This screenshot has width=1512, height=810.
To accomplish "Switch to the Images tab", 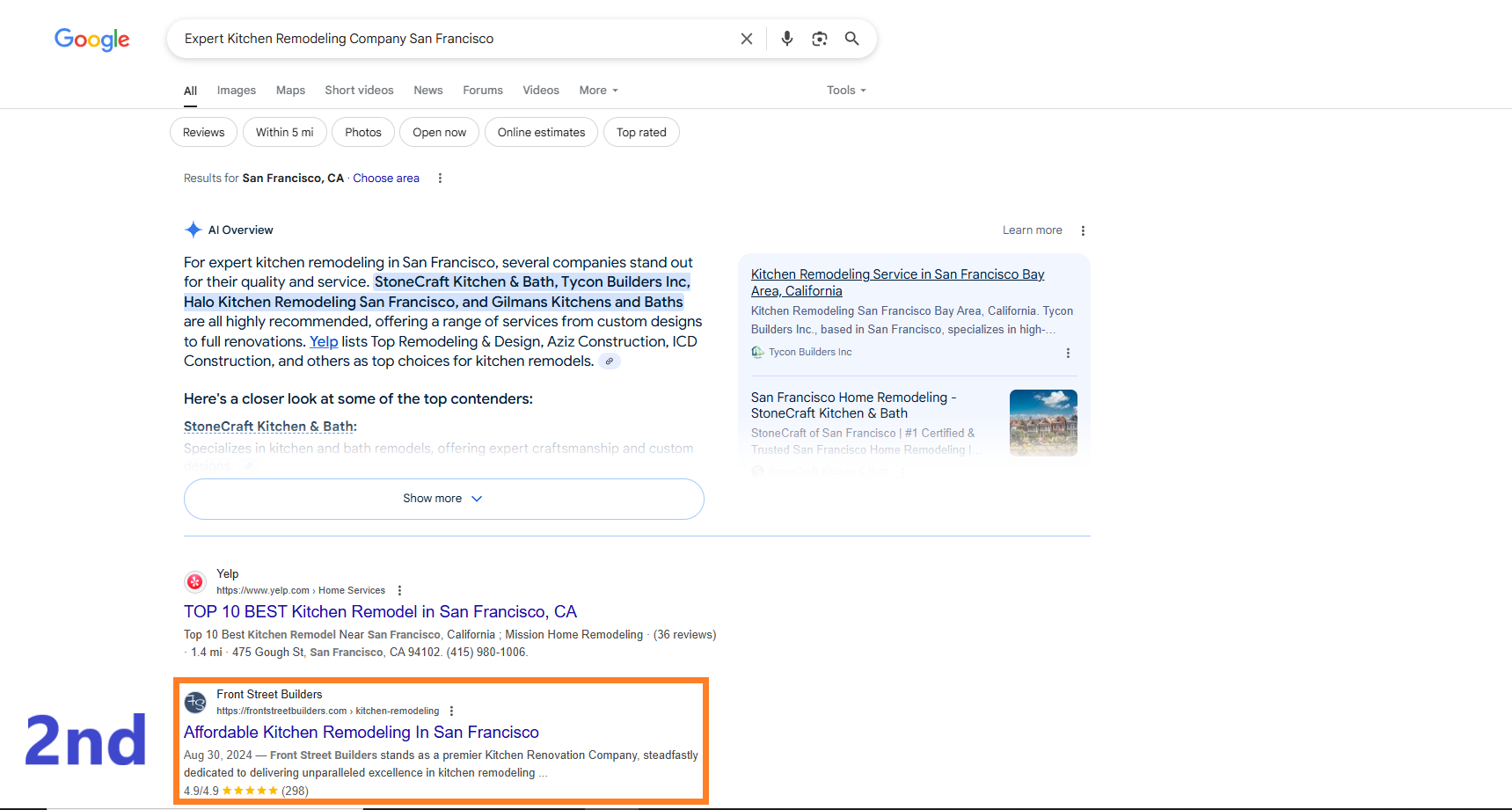I will tap(237, 91).
